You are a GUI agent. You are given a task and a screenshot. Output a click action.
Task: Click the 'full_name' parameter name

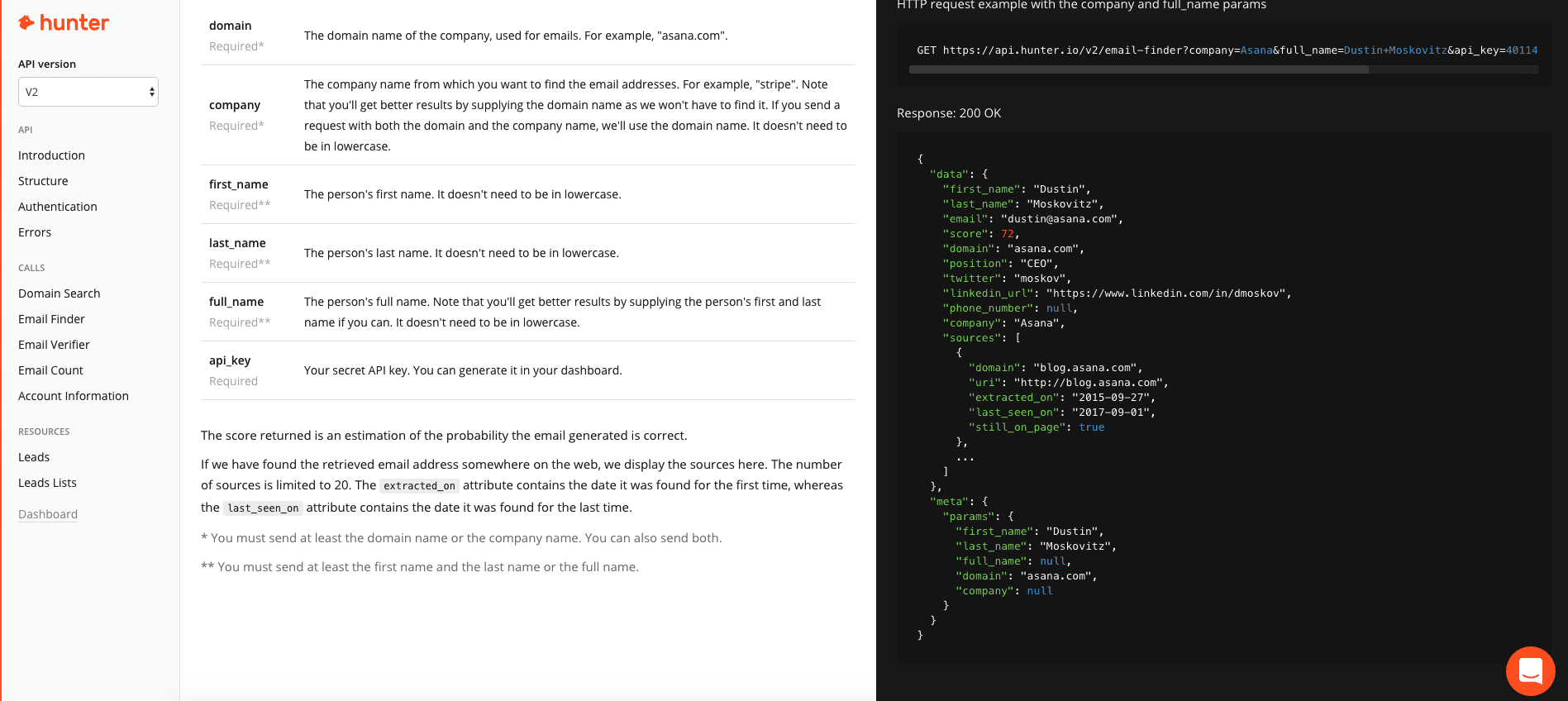[236, 302]
